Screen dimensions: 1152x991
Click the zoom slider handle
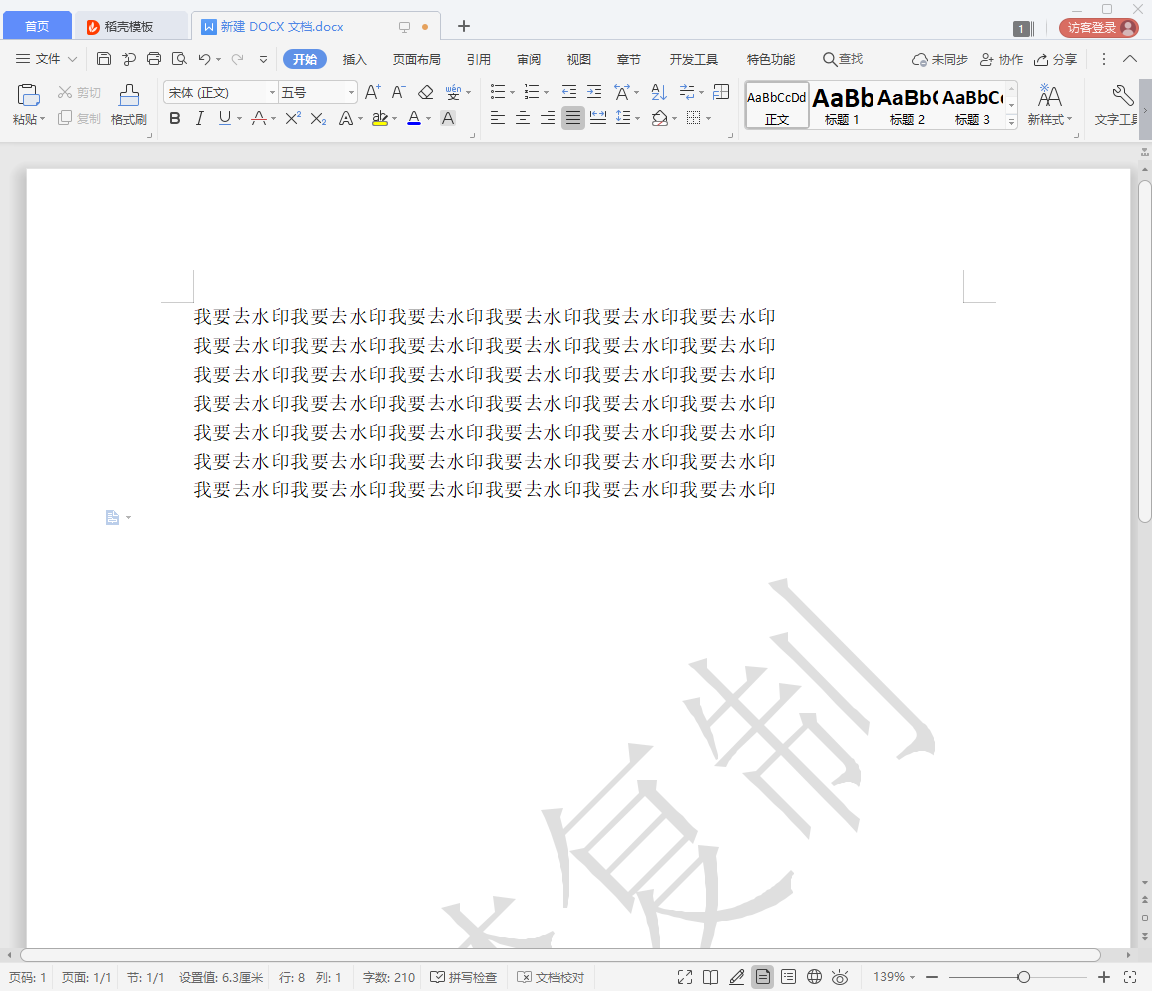(x=1023, y=977)
